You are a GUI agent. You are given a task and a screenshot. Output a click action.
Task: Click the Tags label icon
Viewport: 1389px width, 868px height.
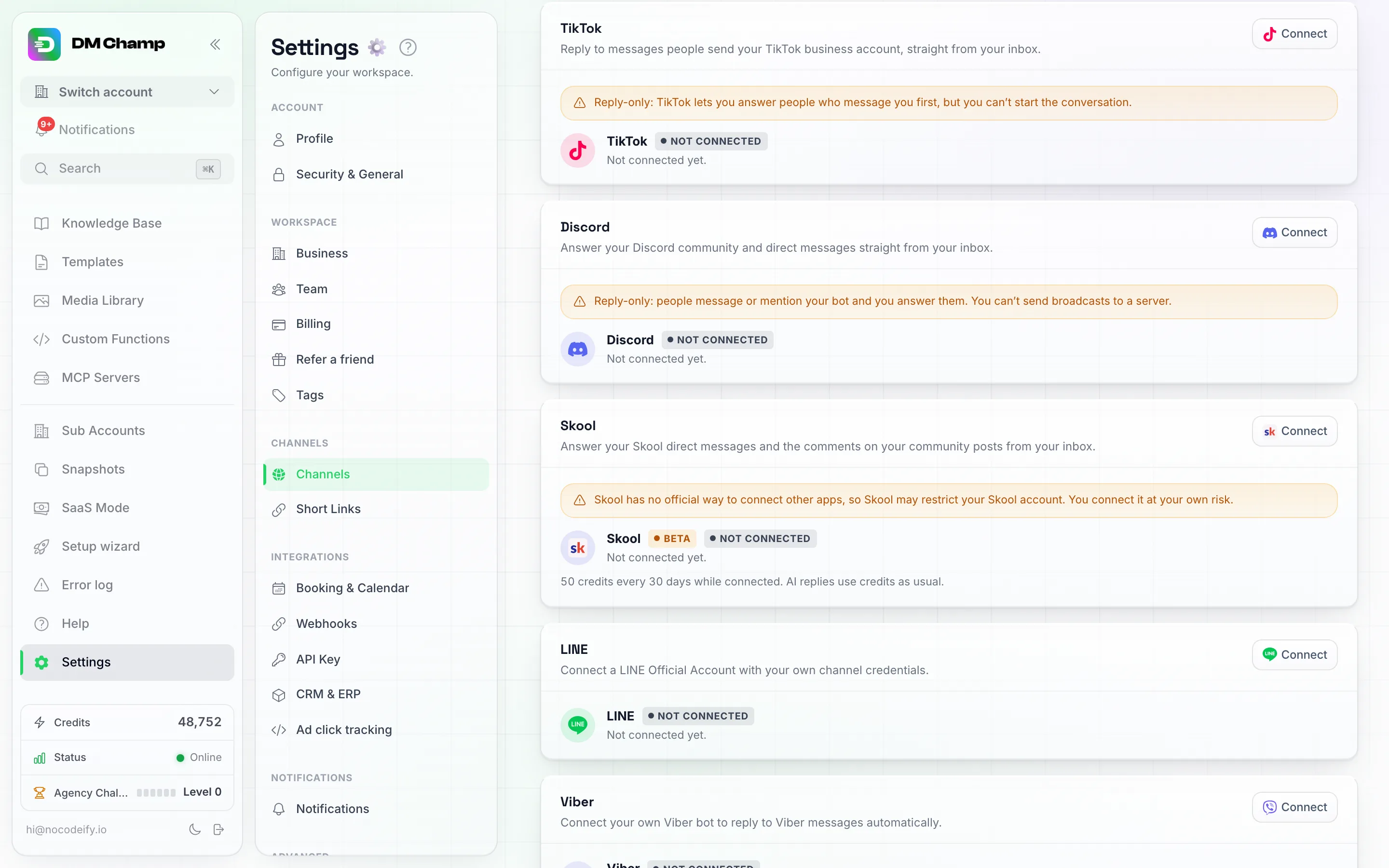coord(279,395)
